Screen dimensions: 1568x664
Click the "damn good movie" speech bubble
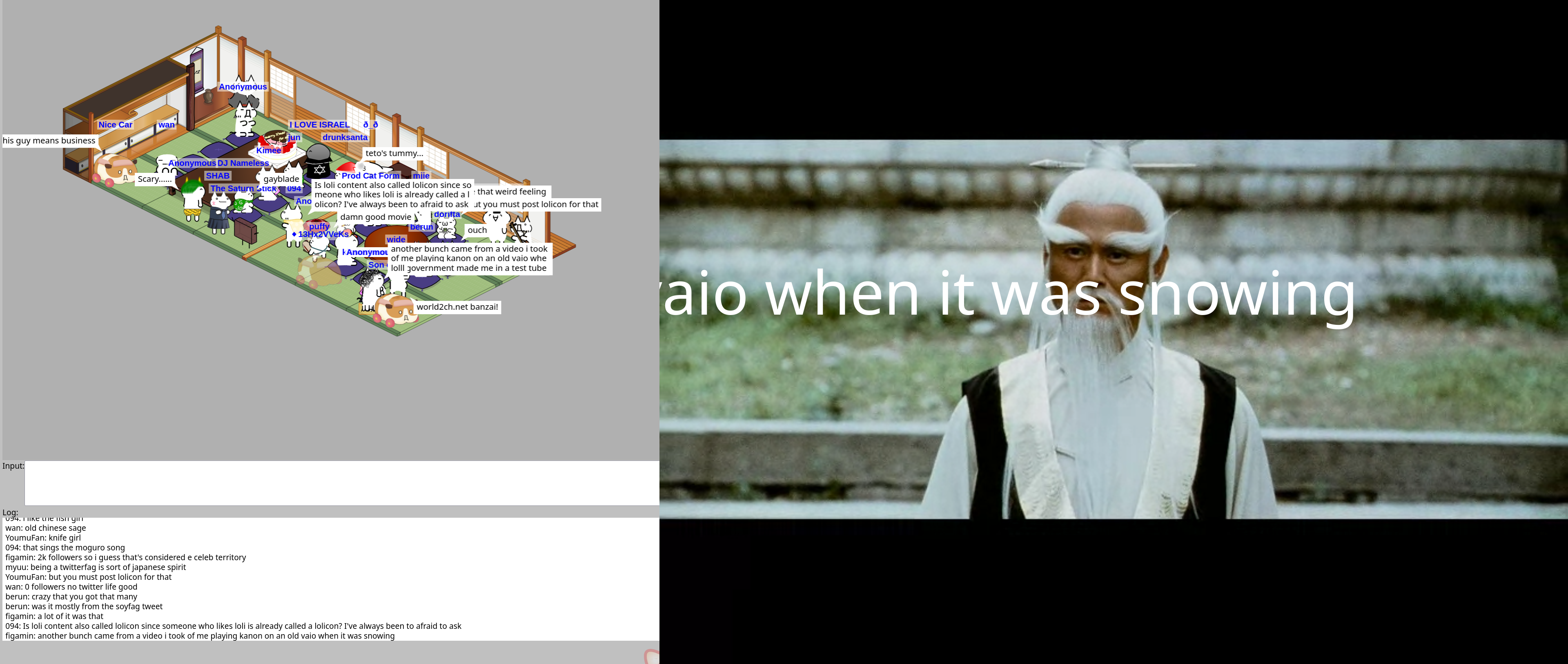375,217
